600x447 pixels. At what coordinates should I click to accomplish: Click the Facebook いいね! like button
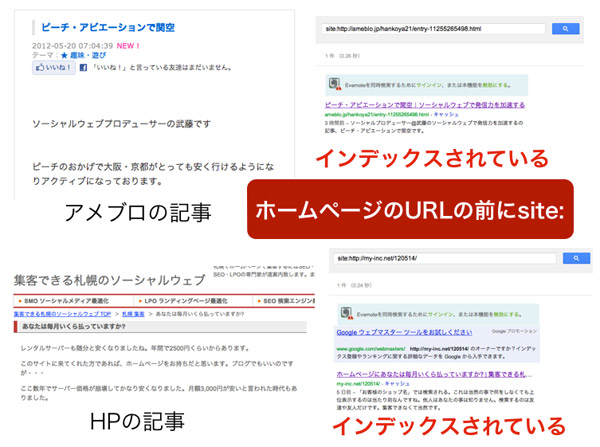(x=54, y=68)
